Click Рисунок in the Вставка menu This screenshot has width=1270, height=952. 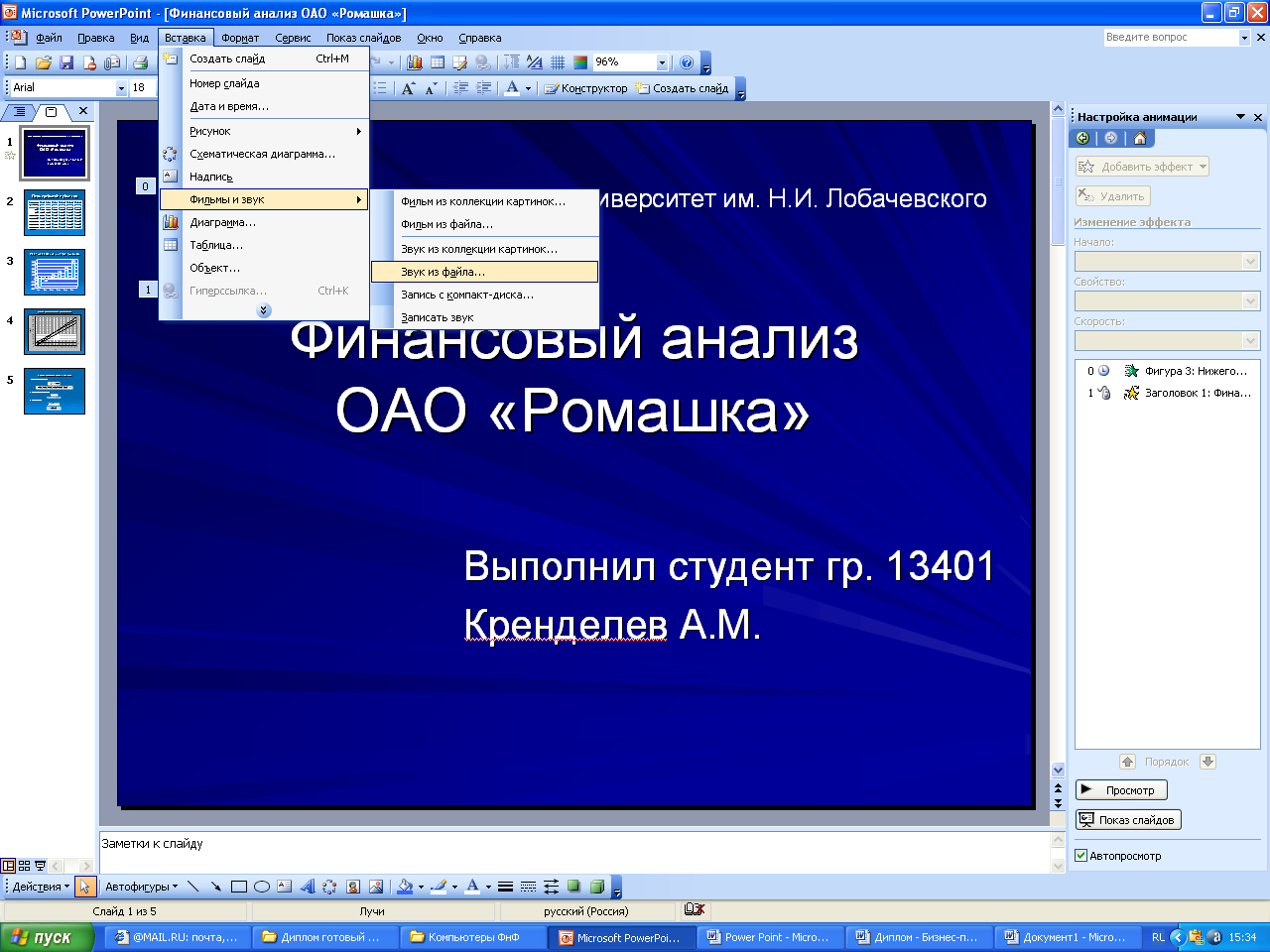point(264,131)
